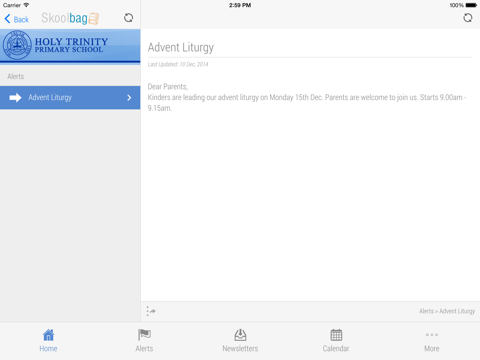
Task: Tap the Last Updated 10 Dec 2014 text
Action: 178,64
